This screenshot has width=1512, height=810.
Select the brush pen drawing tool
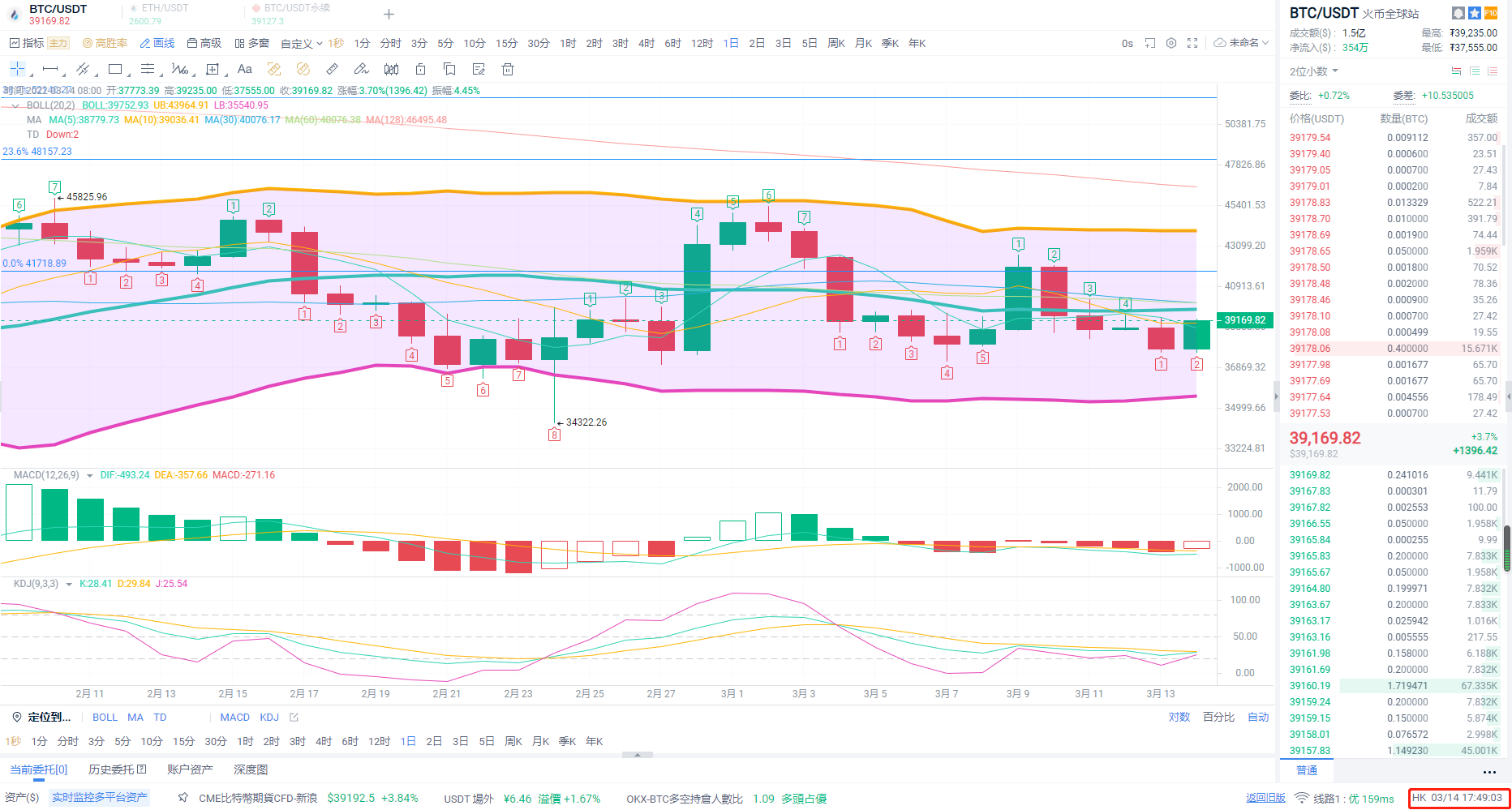362,69
